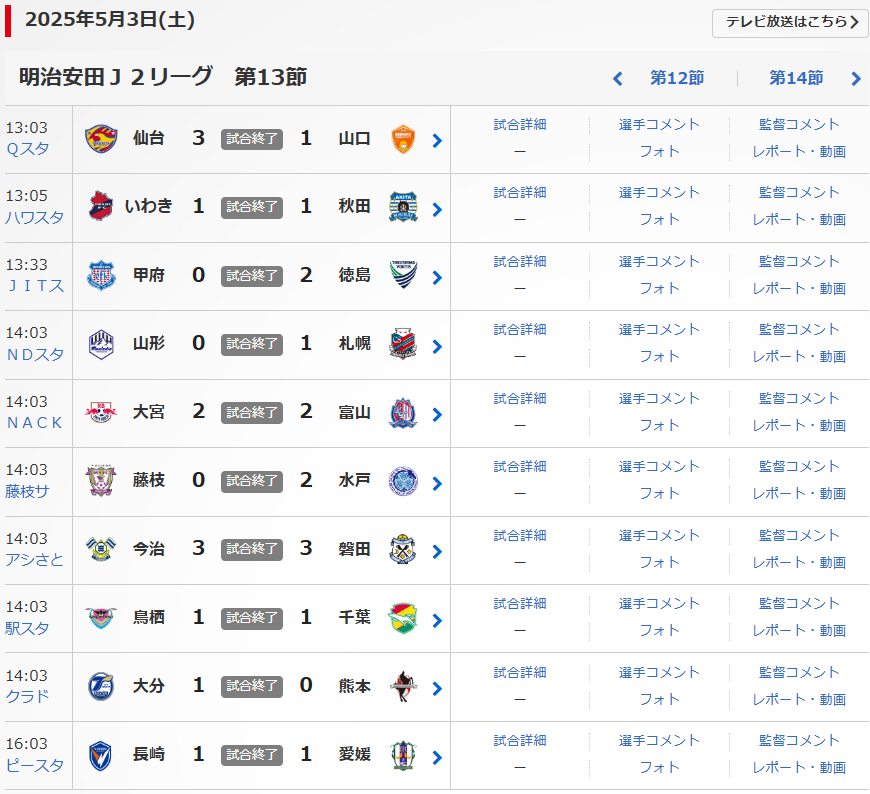Screen dimensions: 870x794
Task: Open the Qスタ stadium link
Action: (x=27, y=149)
